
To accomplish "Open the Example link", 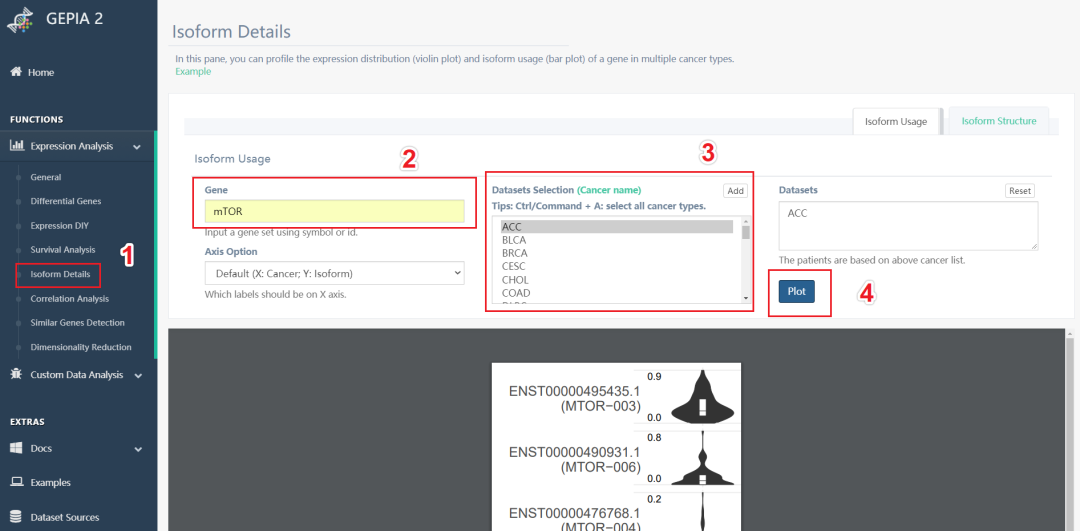I will tap(193, 71).
